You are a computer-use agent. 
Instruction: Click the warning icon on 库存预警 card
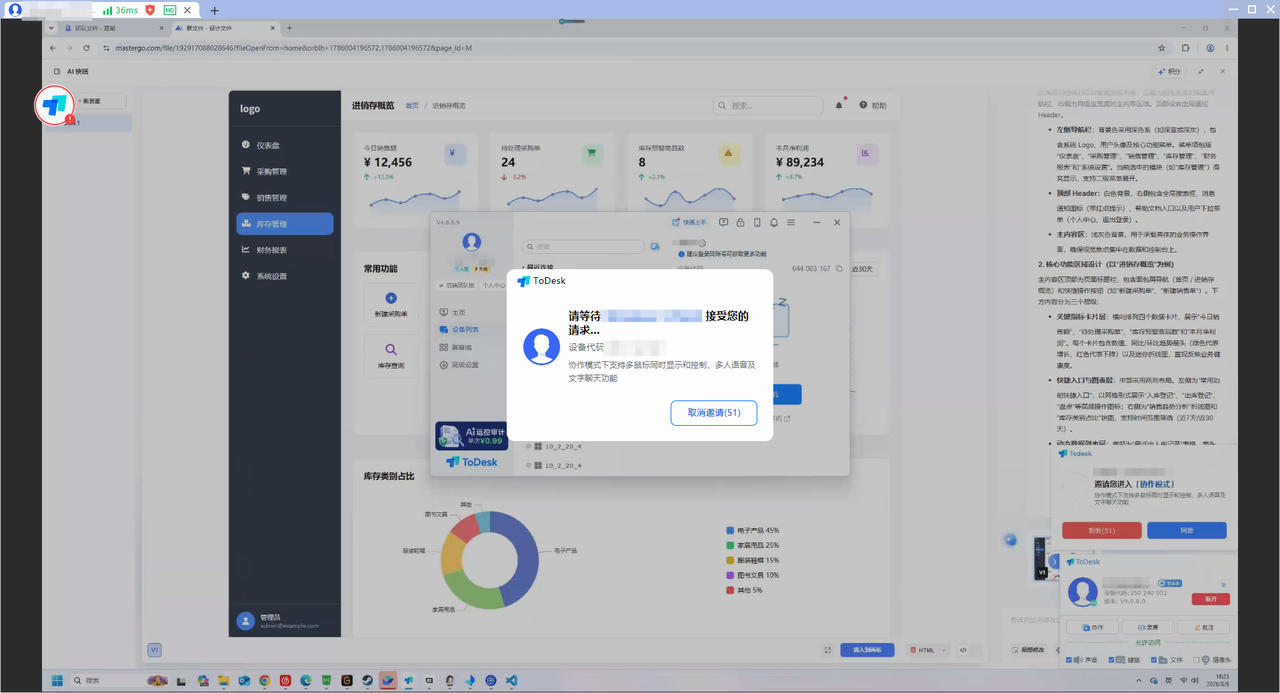pos(729,154)
